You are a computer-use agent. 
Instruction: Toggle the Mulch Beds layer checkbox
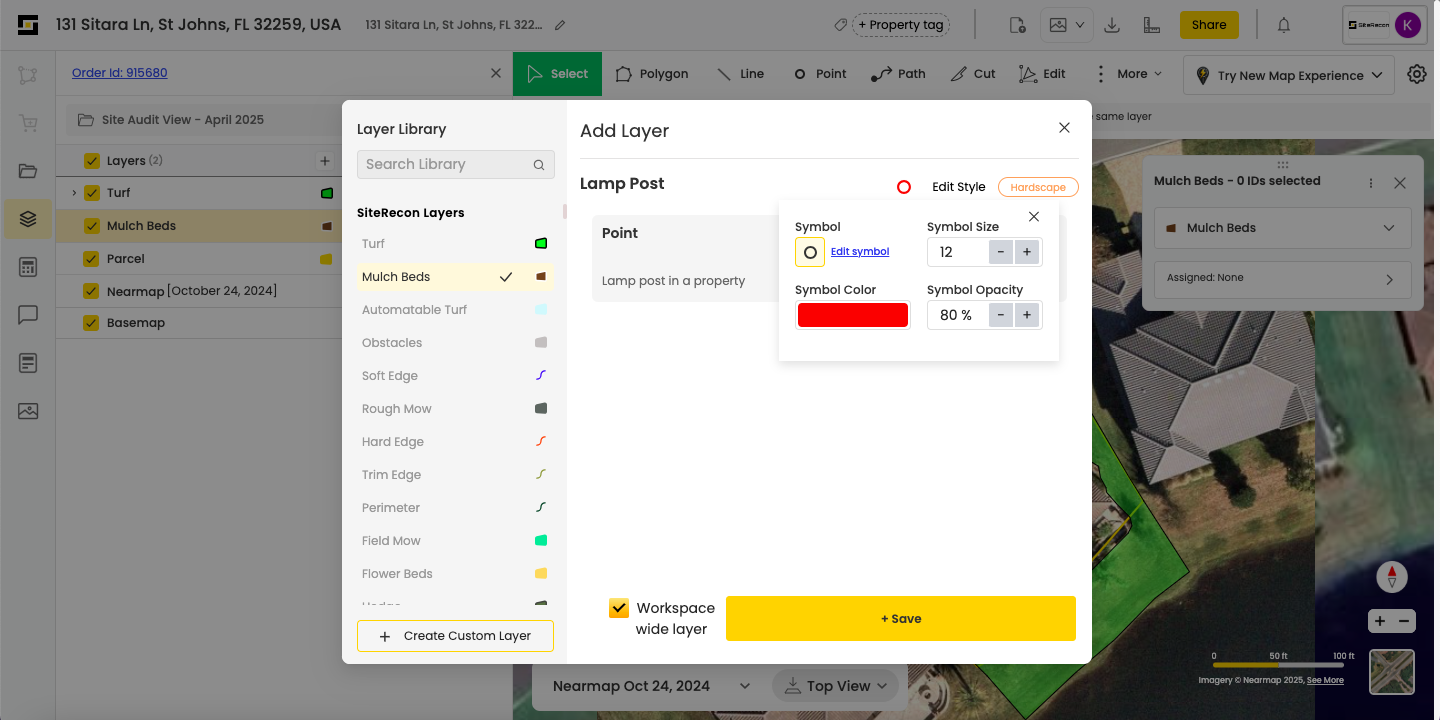[92, 226]
